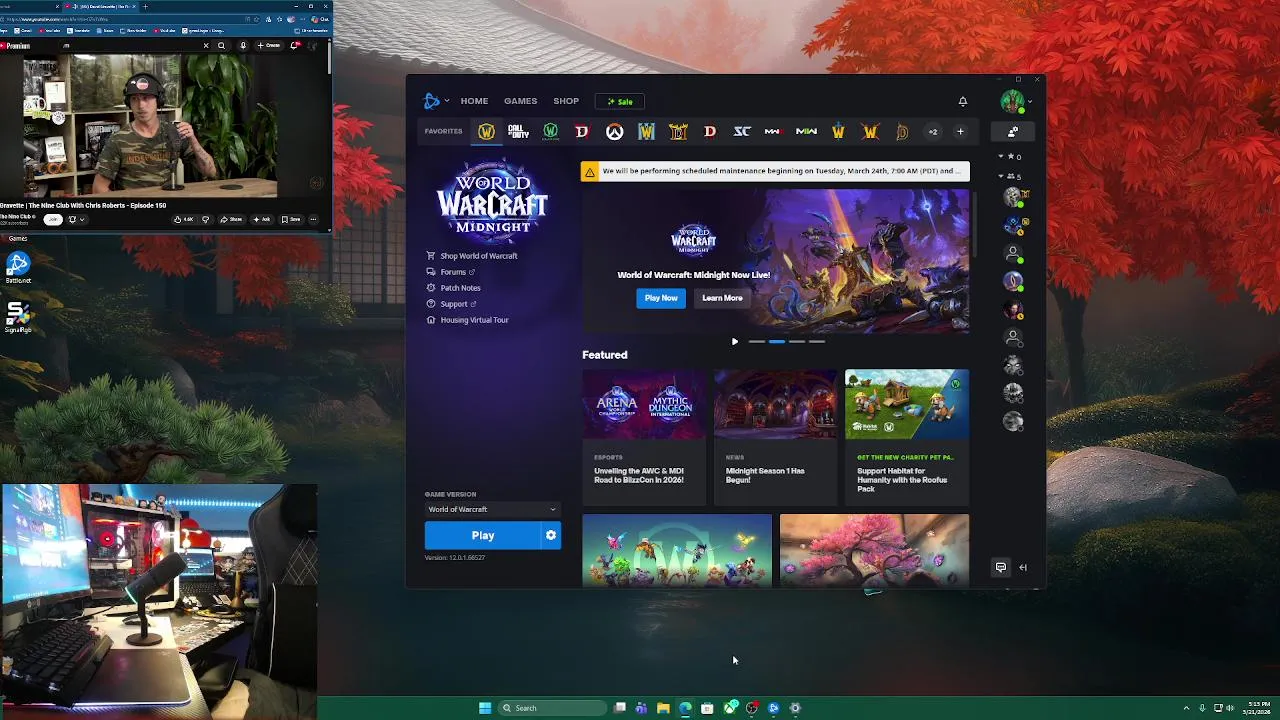Open the first friend avatar in list
Viewport: 1280px width, 720px height.
pos(1013,197)
